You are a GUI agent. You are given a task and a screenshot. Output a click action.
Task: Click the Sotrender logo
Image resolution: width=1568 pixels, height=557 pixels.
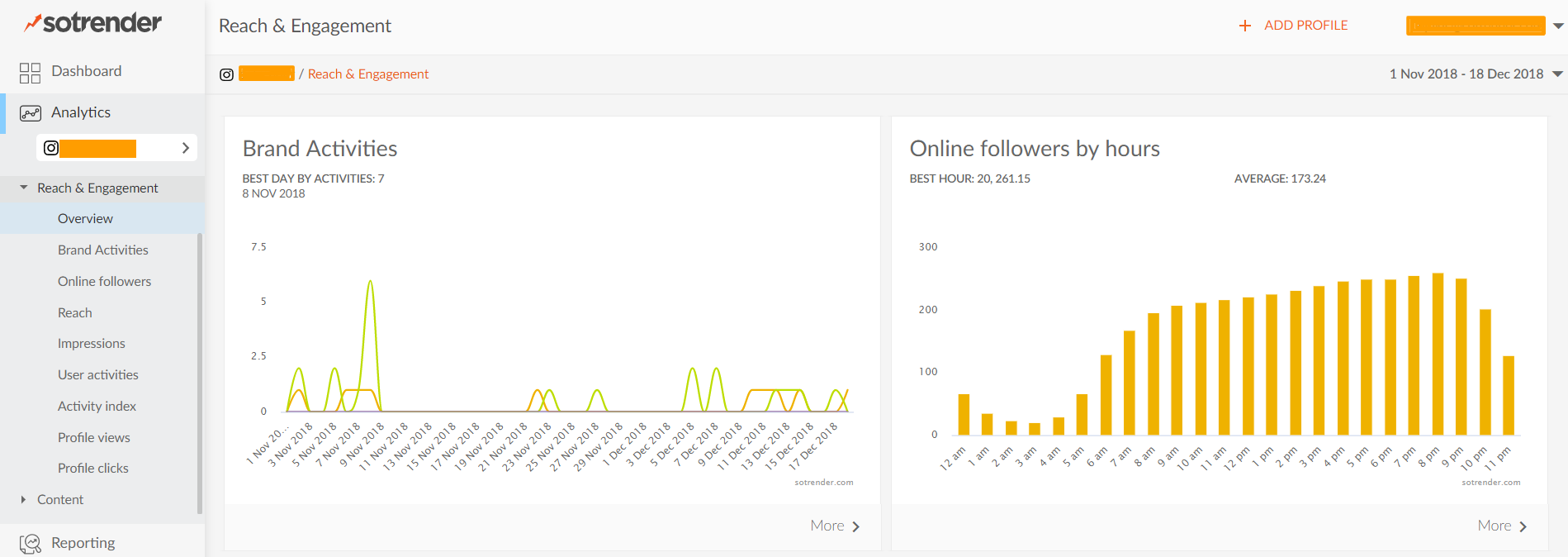click(x=93, y=23)
